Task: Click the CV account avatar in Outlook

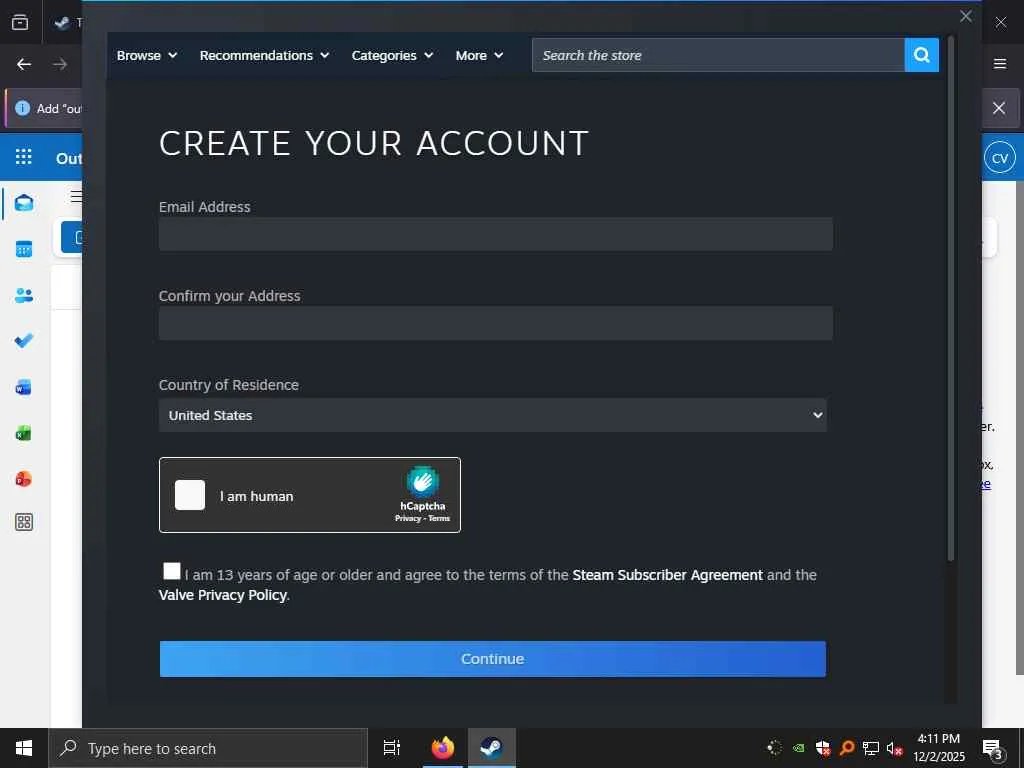Action: tap(1000, 158)
